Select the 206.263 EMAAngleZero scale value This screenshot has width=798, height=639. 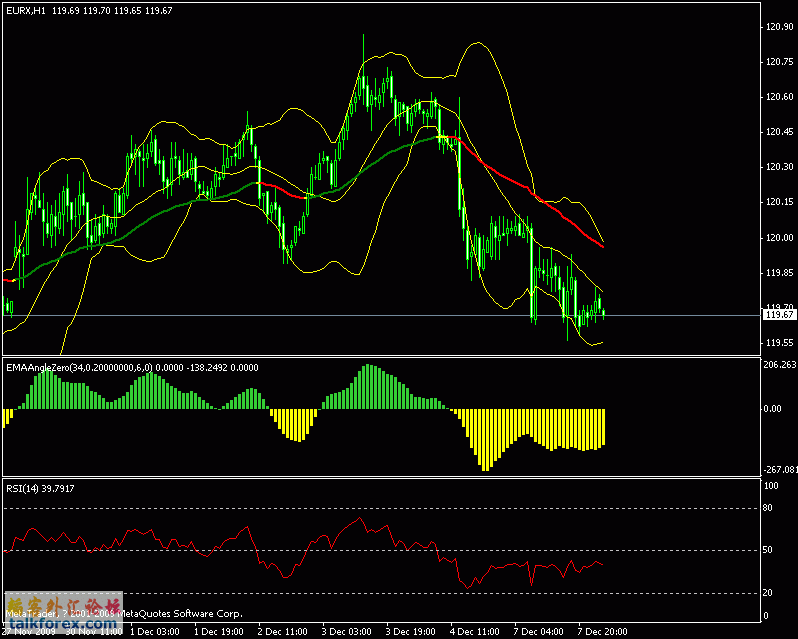[x=778, y=366]
